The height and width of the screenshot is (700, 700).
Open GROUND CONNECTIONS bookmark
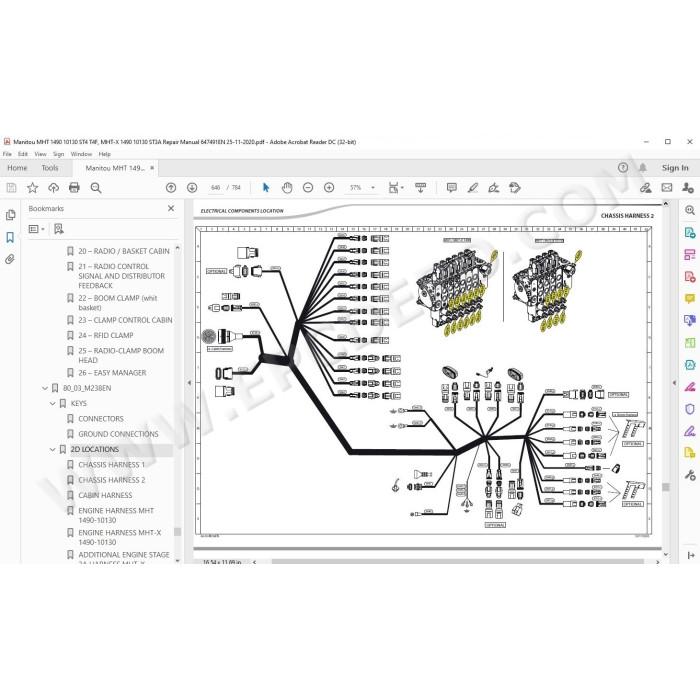click(x=118, y=434)
